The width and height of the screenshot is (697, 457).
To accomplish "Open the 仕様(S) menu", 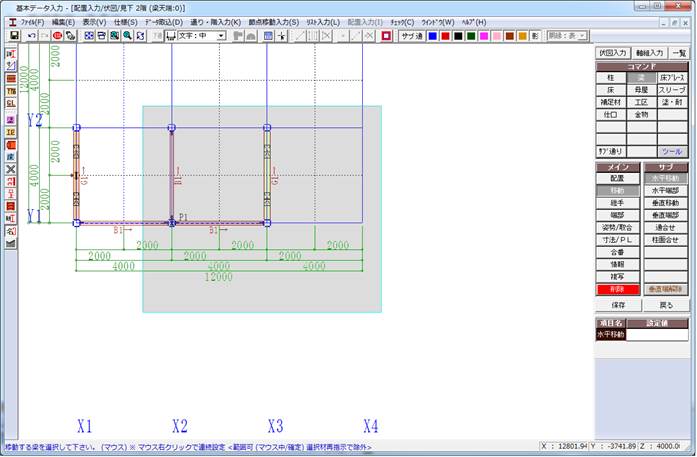I will (126, 22).
